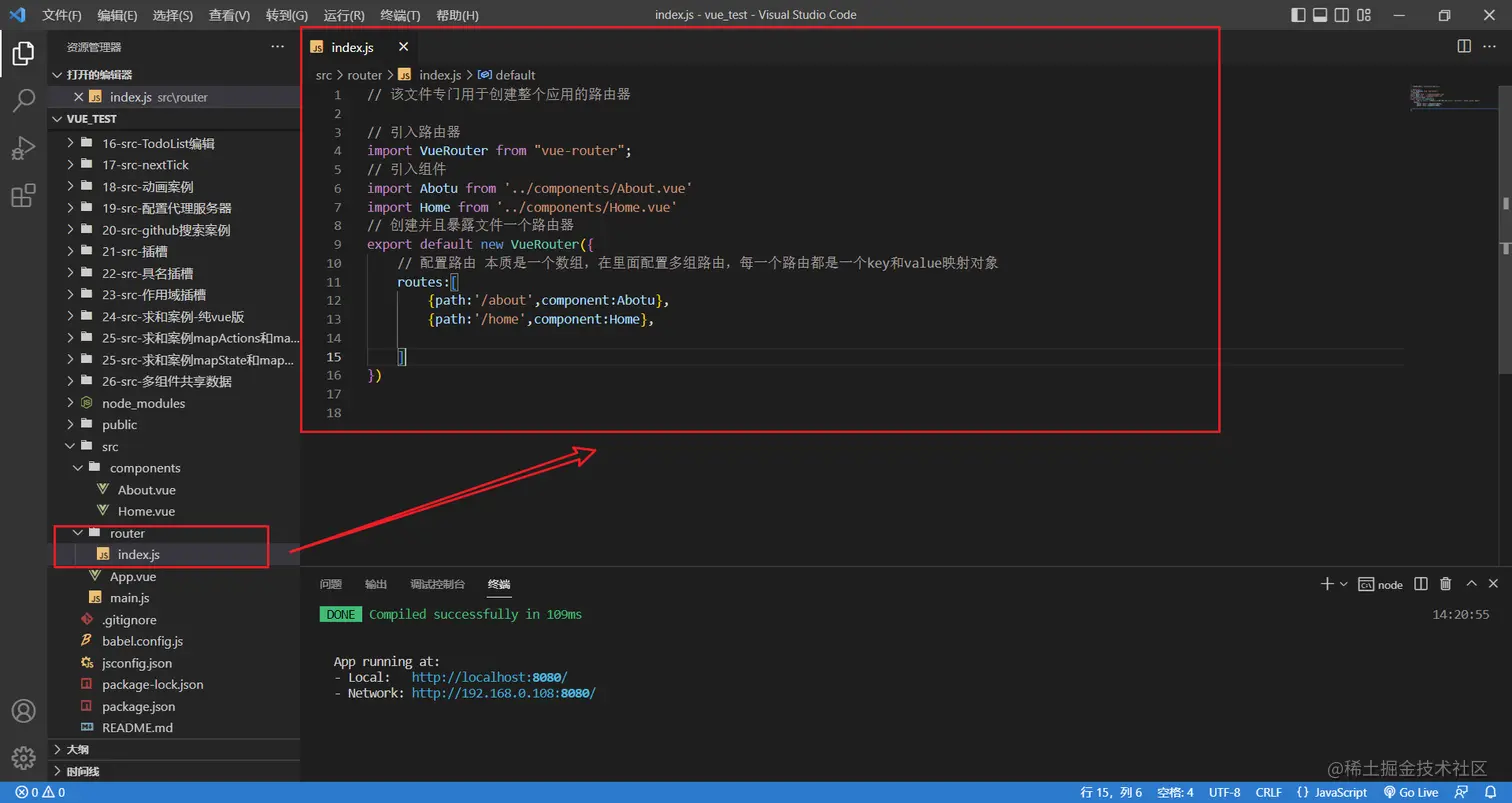The width and height of the screenshot is (1512, 803).
Task: Open the 编辑(E) menu
Action: coord(118,15)
